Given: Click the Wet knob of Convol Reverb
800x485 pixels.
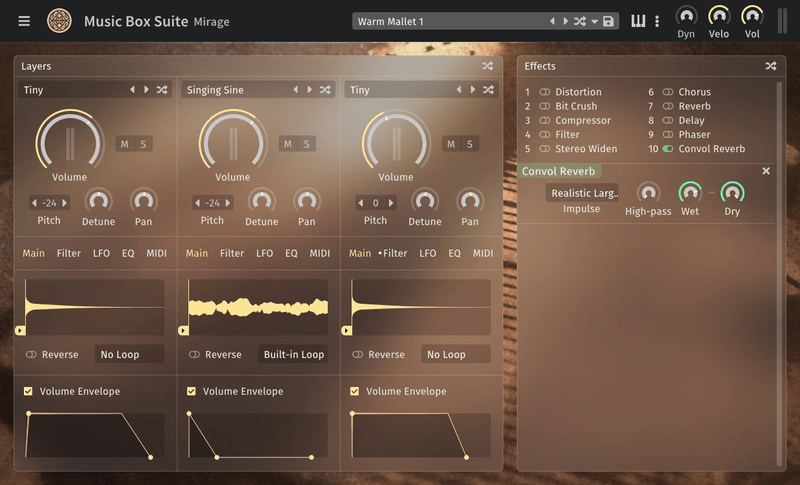Looking at the screenshot, I should pos(690,193).
